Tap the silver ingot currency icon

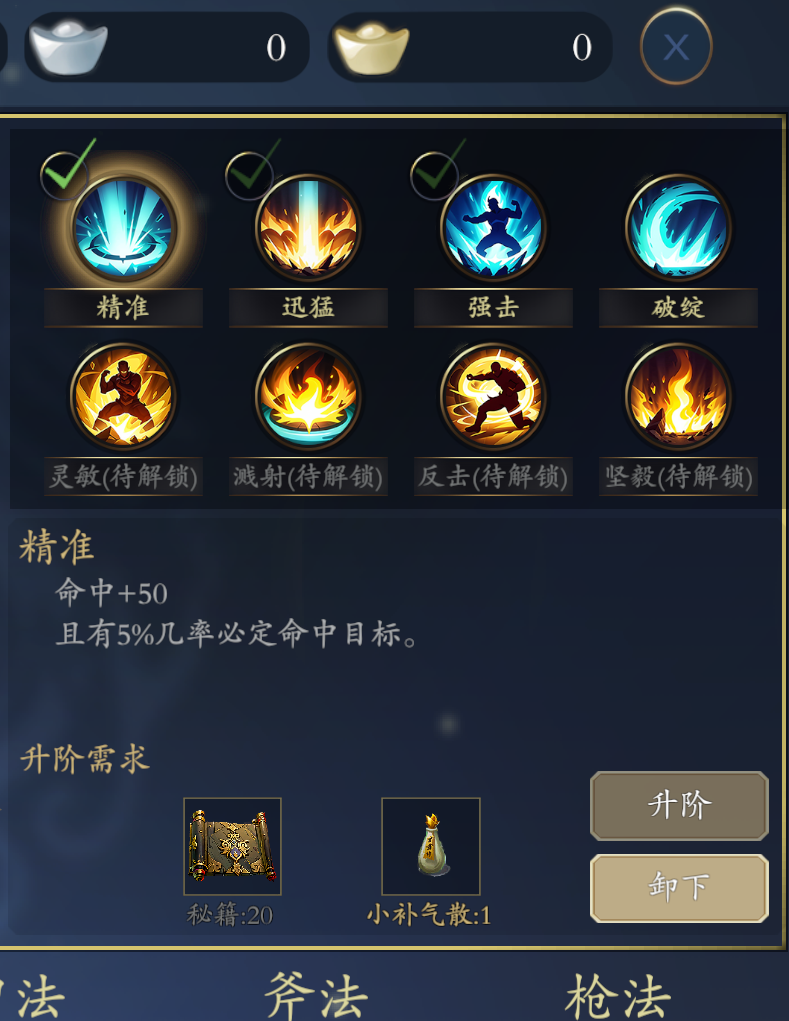68,47
